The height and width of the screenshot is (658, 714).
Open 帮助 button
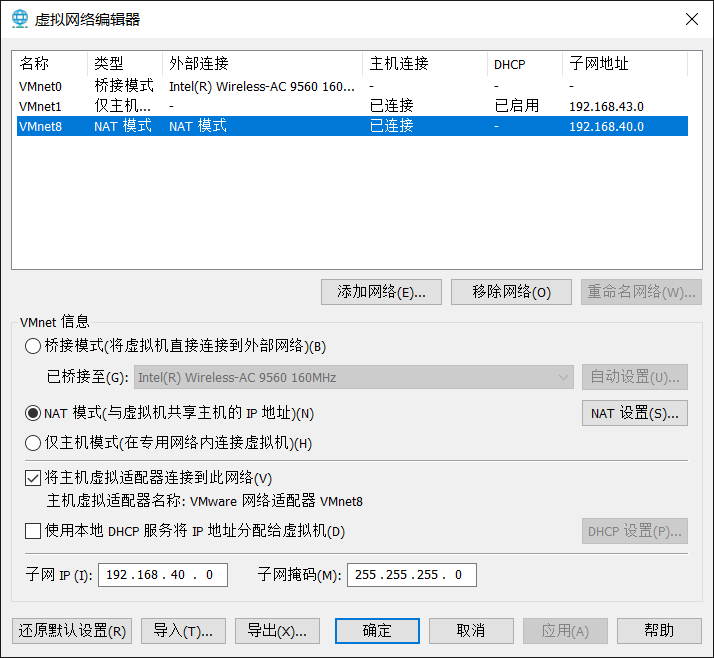pos(659,631)
